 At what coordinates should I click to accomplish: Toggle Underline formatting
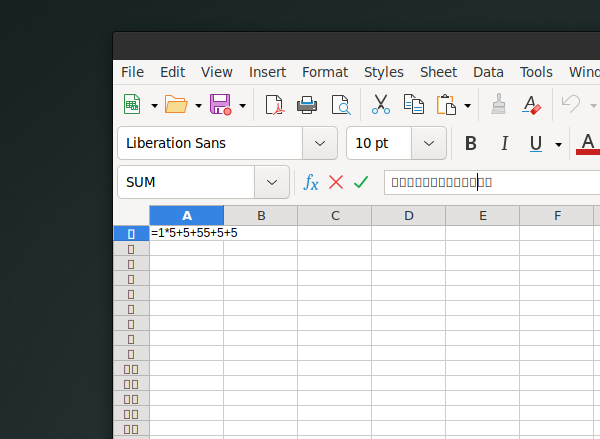coord(536,143)
